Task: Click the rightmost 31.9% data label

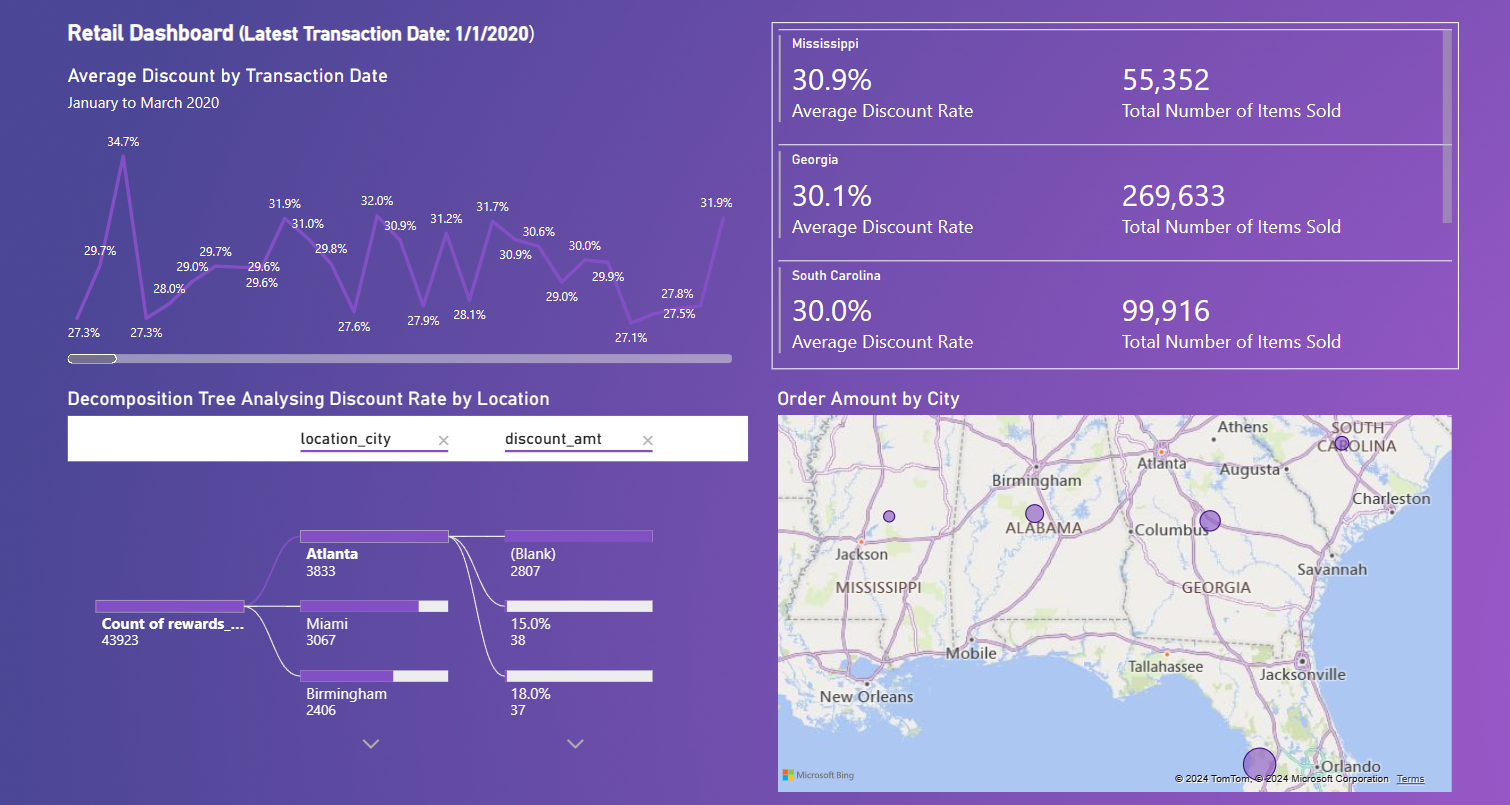Action: pyautogui.click(x=716, y=203)
